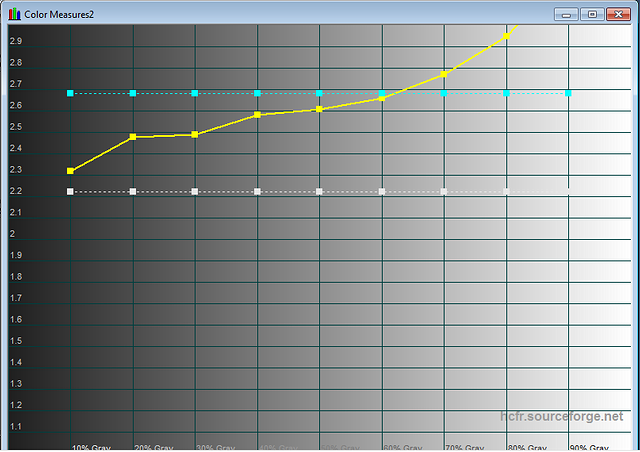Click the 2.9 gamma axis label
Viewport: 640px width, 452px height.
(16, 41)
